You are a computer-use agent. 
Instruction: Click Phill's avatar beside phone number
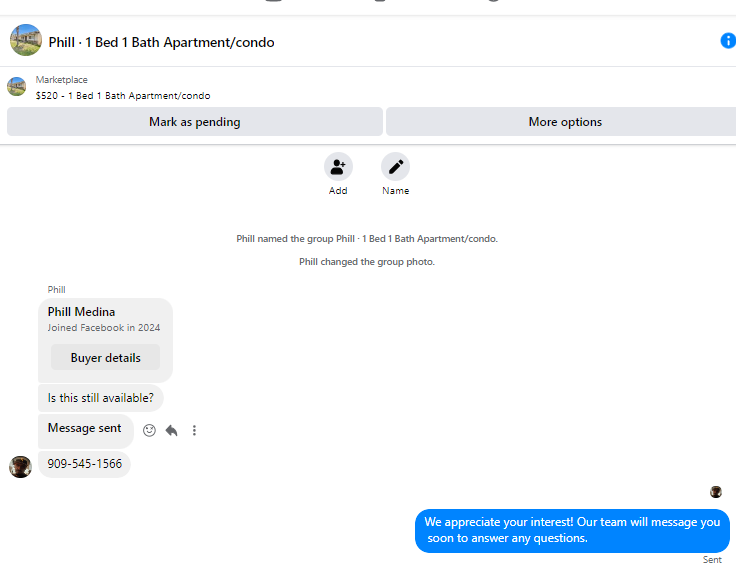(x=21, y=467)
